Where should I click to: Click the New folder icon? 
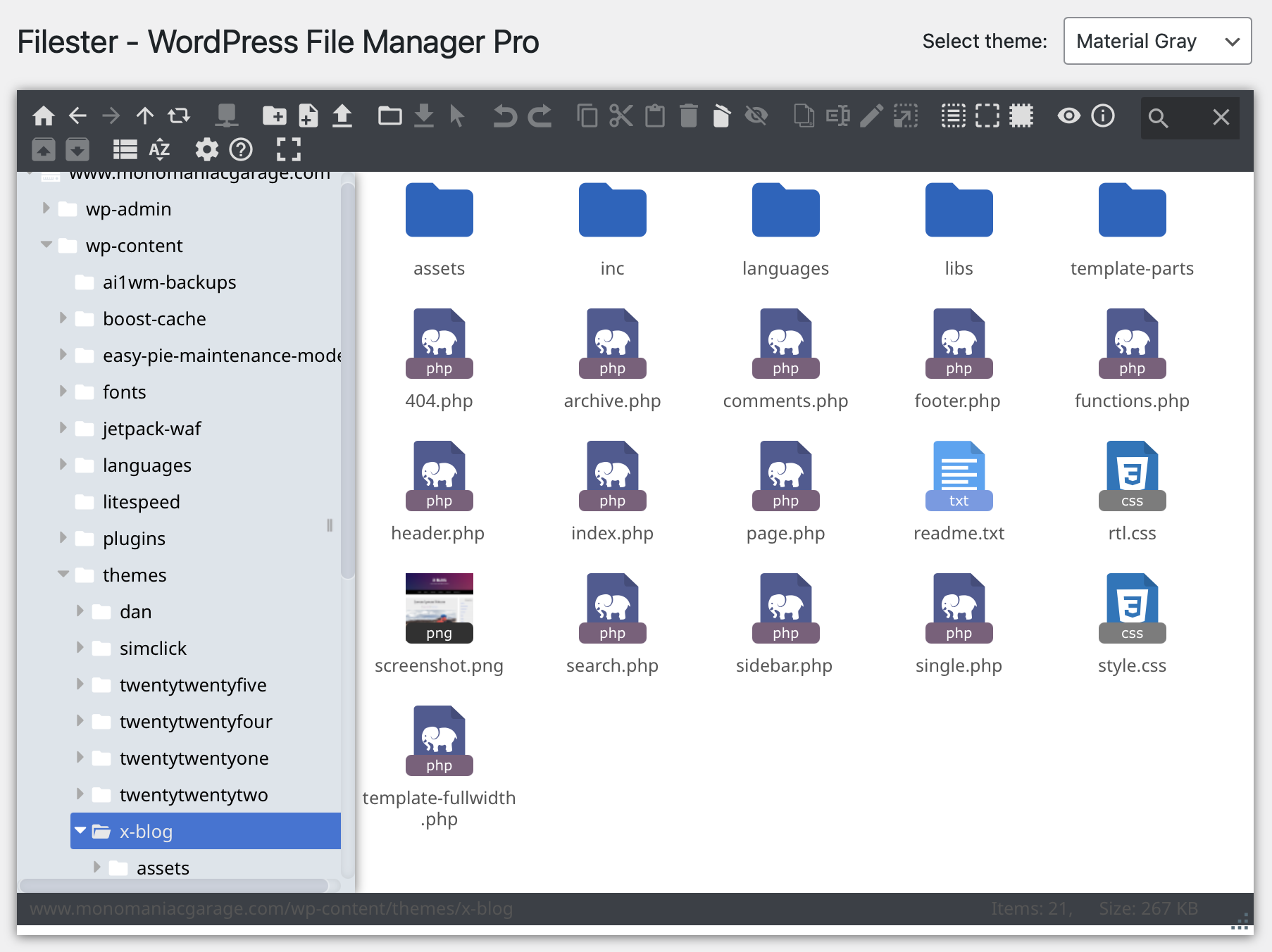click(274, 115)
